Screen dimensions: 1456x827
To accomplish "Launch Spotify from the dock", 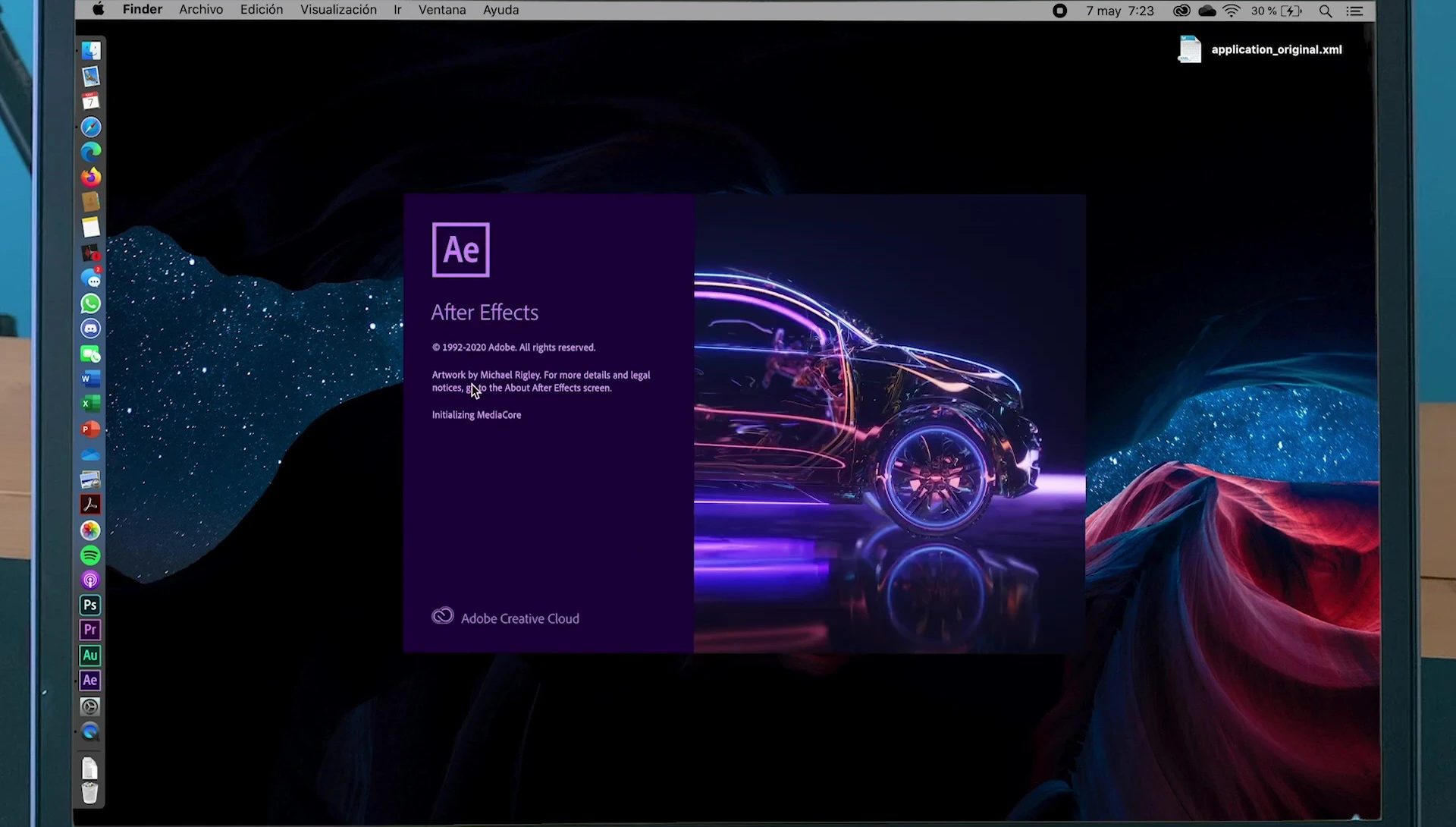I will [90, 555].
